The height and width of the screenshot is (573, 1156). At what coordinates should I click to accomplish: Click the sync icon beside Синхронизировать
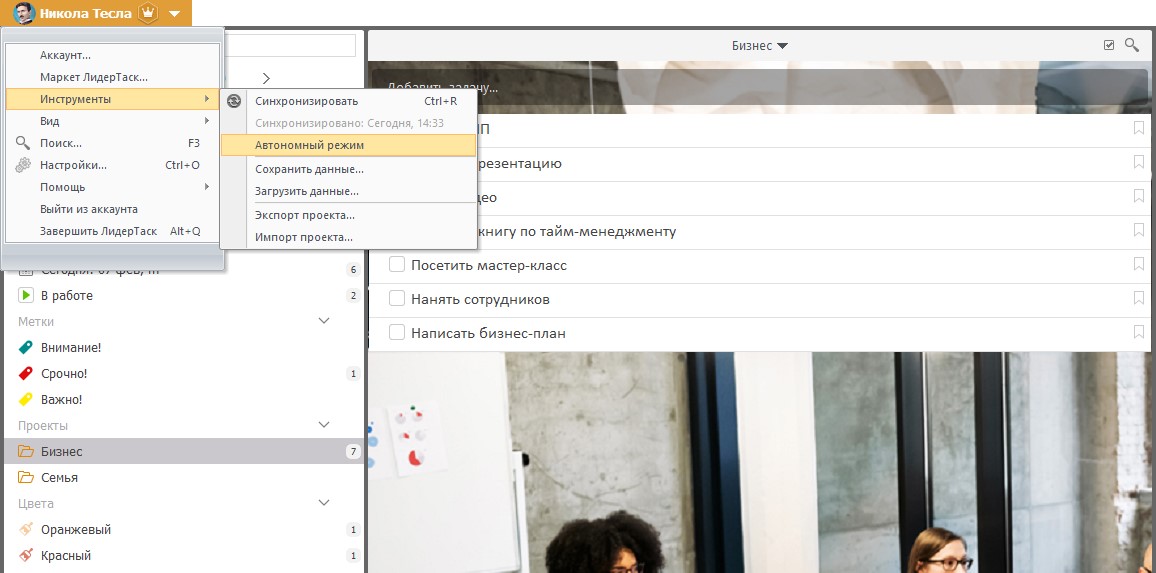click(x=234, y=101)
